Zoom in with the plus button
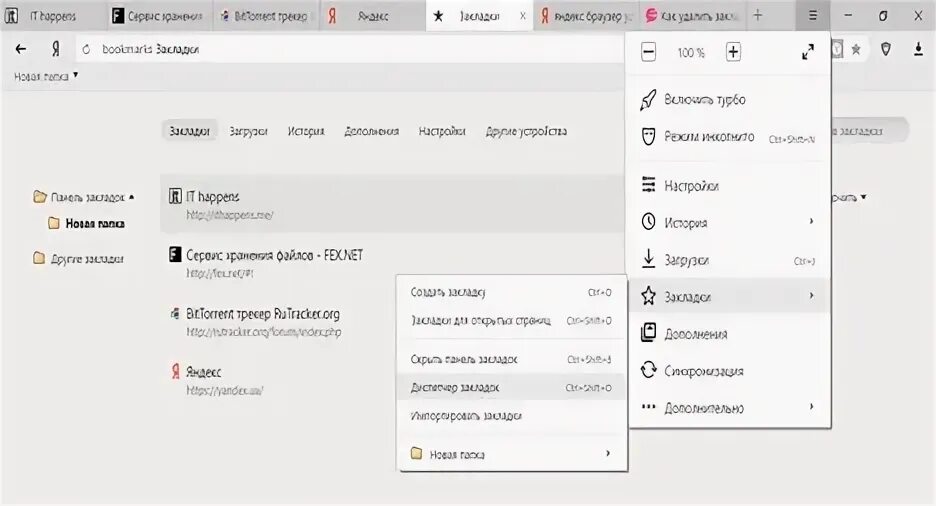 (733, 52)
